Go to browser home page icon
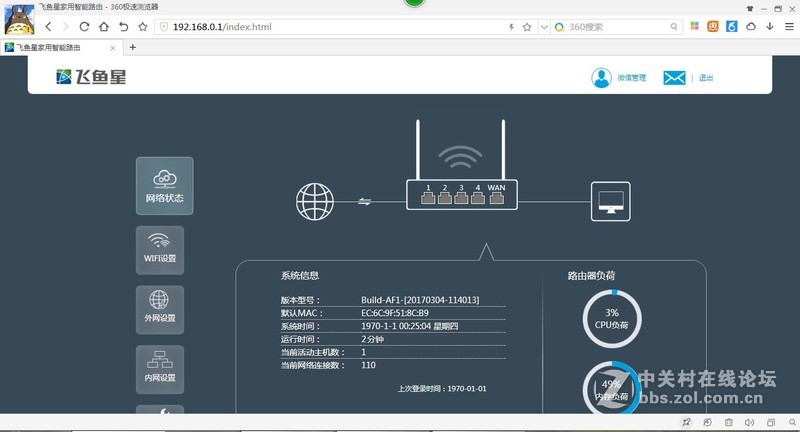 (104, 27)
